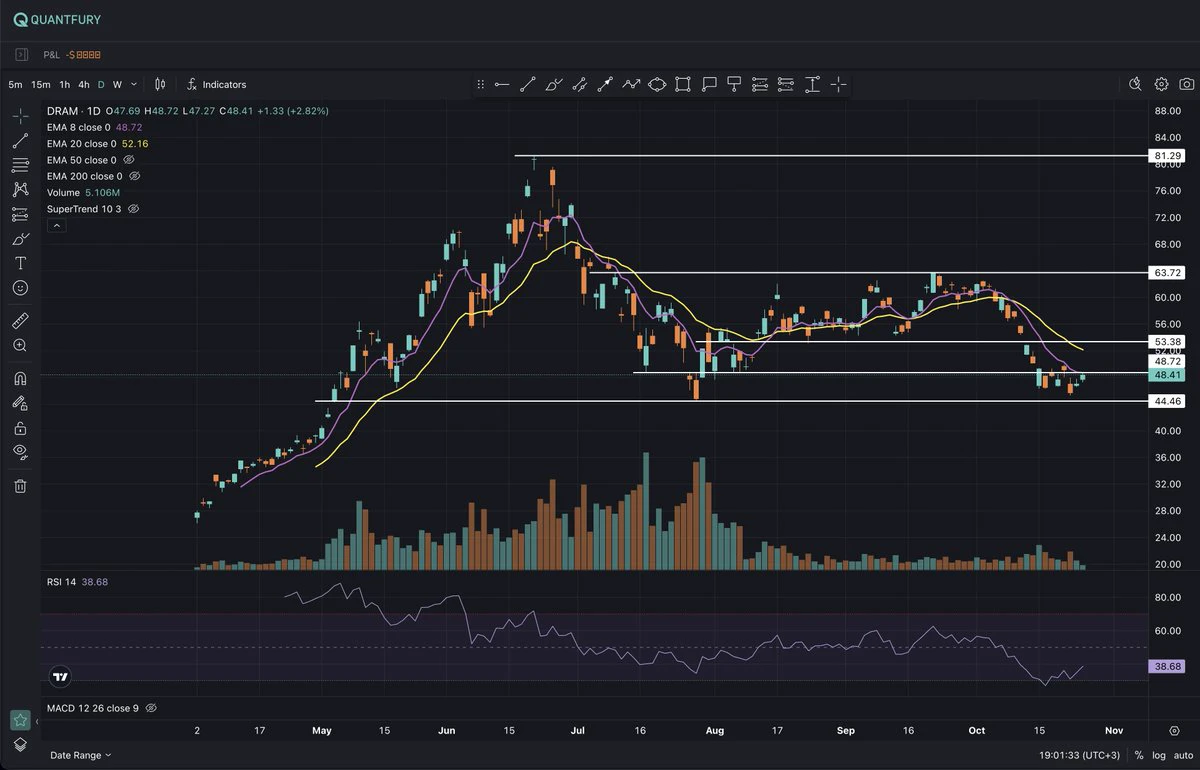Click the trash icon to remove drawings
The width and height of the screenshot is (1200, 770).
click(20, 486)
